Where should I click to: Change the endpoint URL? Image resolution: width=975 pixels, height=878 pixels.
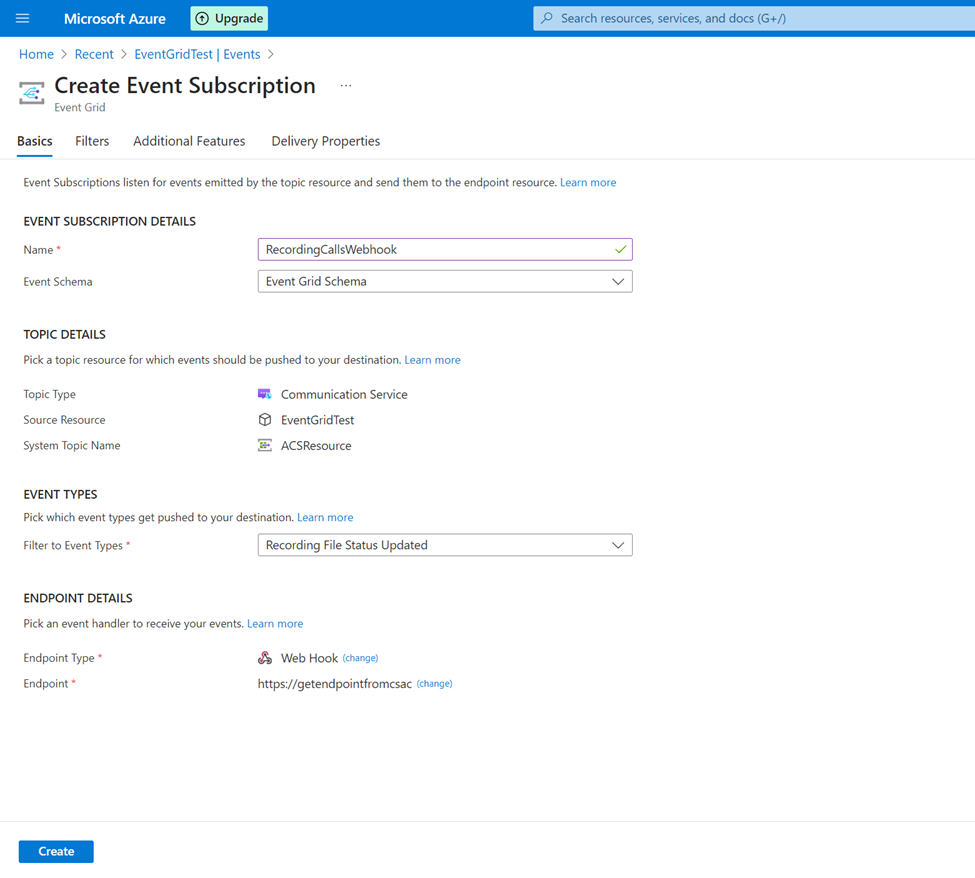point(434,683)
